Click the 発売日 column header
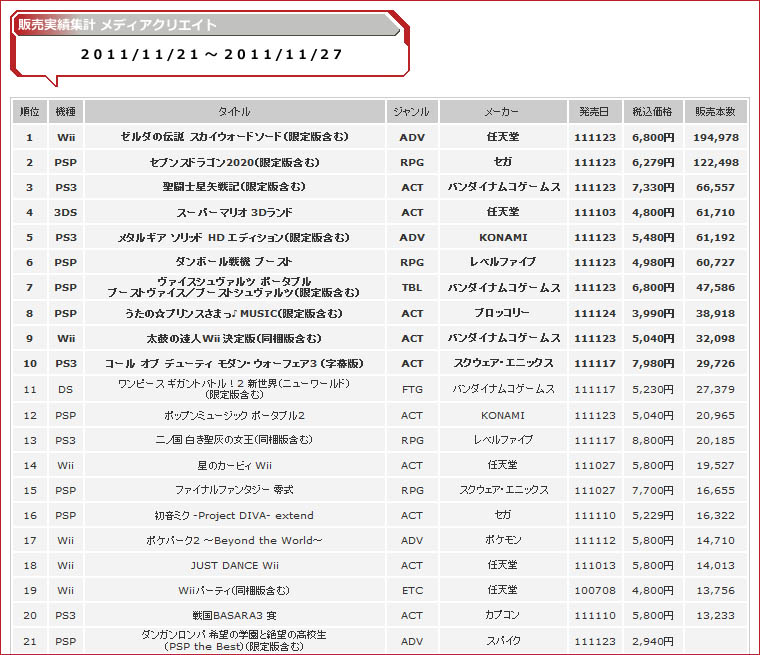 (x=594, y=112)
